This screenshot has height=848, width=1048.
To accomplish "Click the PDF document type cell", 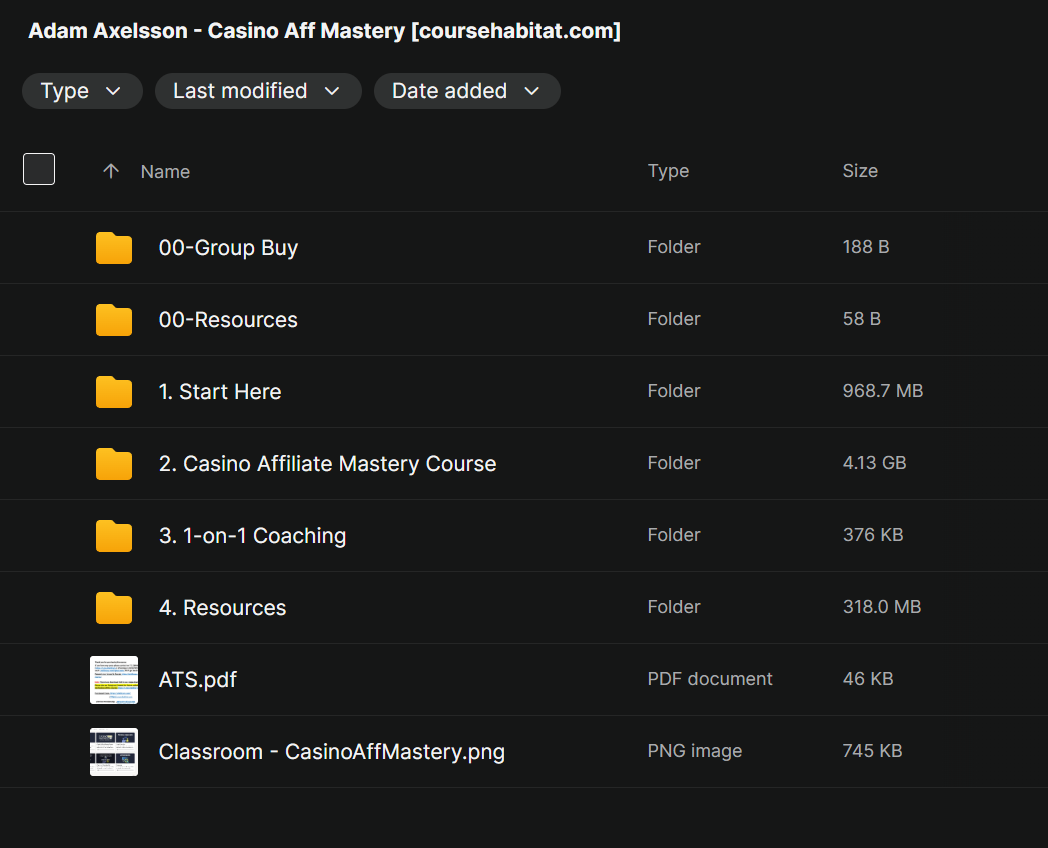I will click(710, 679).
